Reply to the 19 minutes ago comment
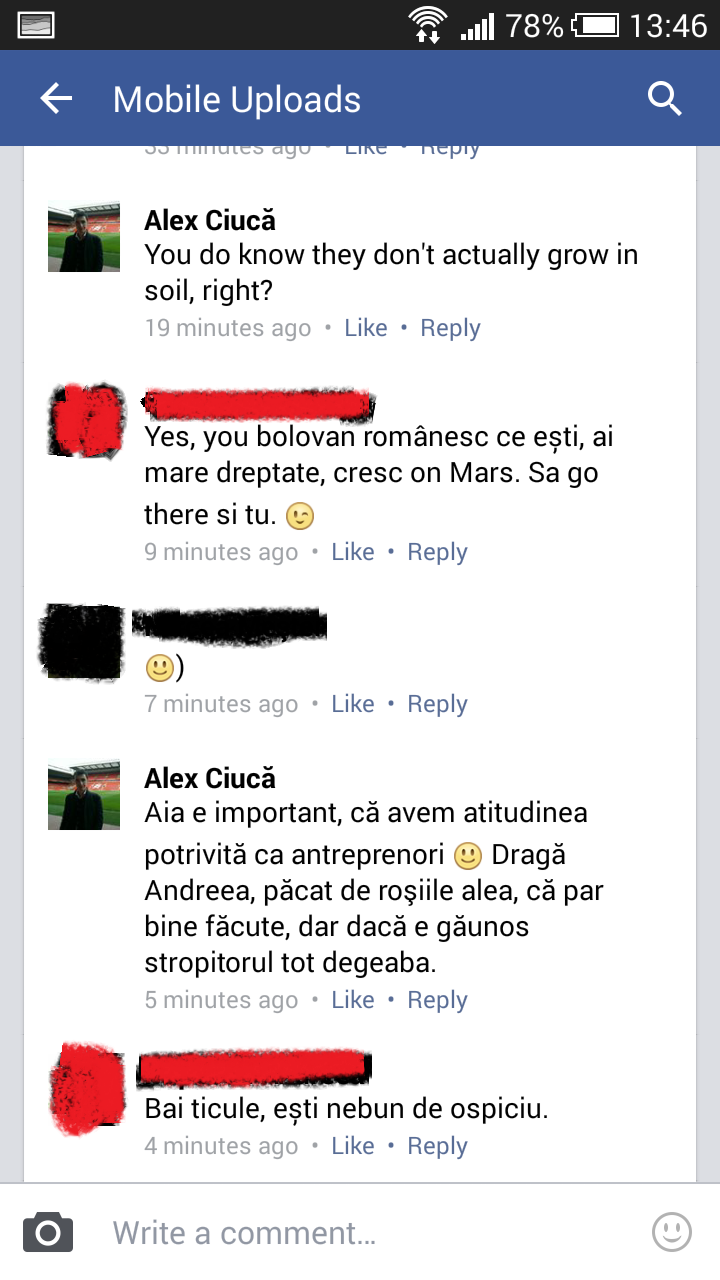 coord(450,328)
